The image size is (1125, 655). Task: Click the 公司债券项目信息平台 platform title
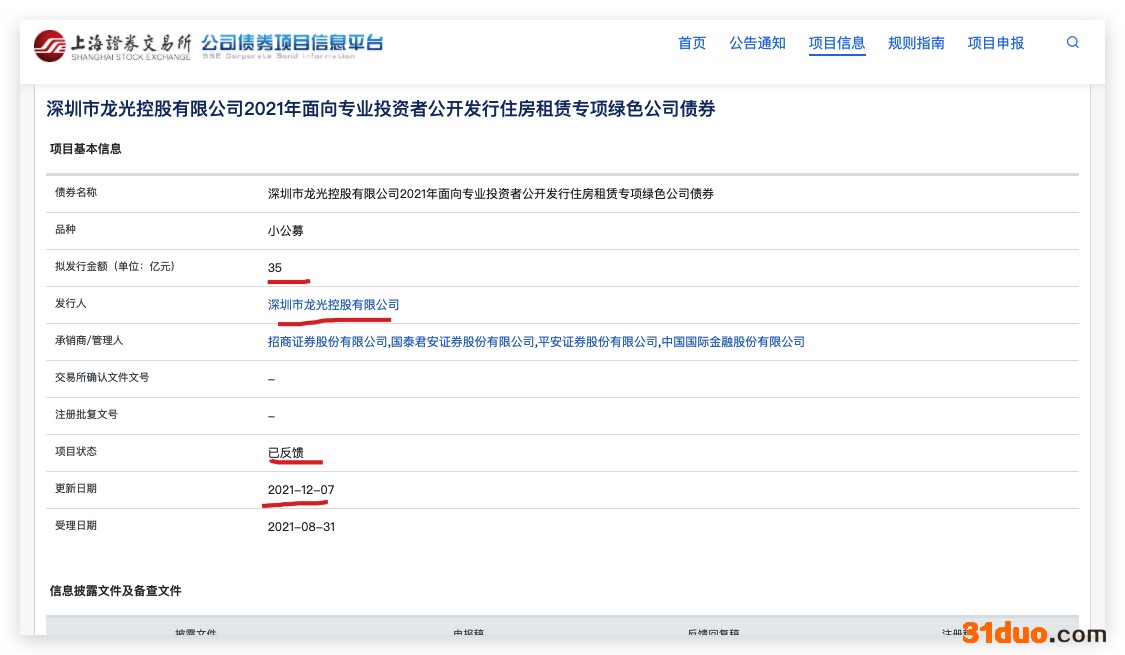291,44
